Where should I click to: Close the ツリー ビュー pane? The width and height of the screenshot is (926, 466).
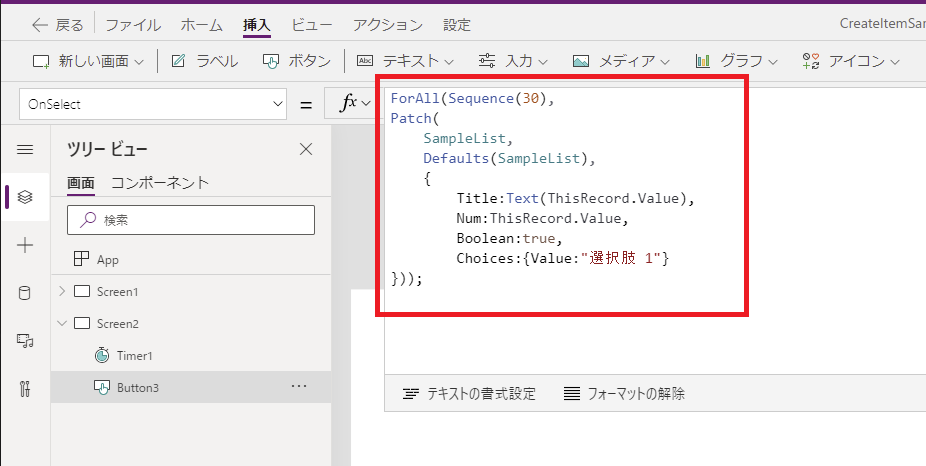click(x=306, y=149)
